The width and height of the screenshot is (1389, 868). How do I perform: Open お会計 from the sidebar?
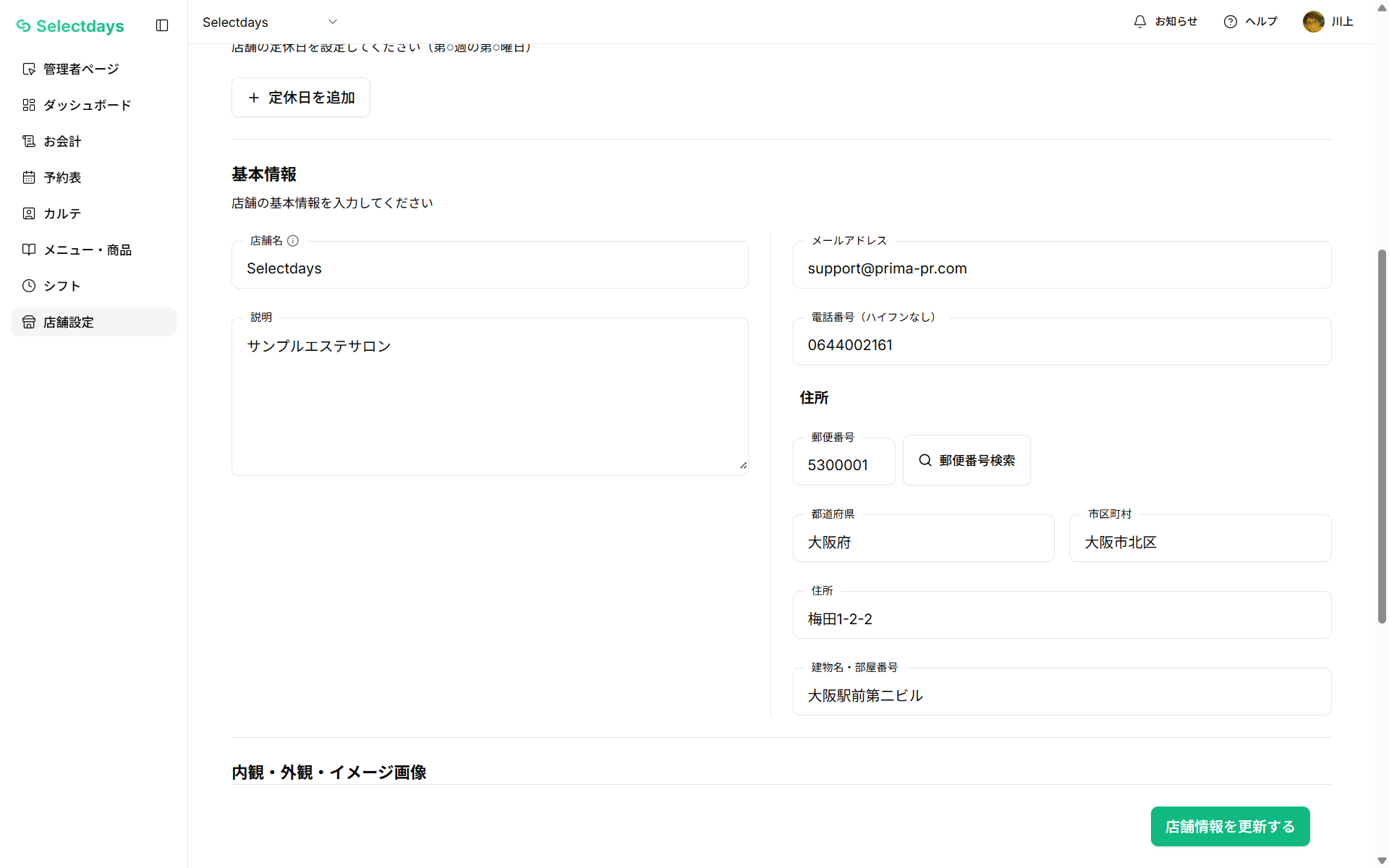[x=62, y=141]
